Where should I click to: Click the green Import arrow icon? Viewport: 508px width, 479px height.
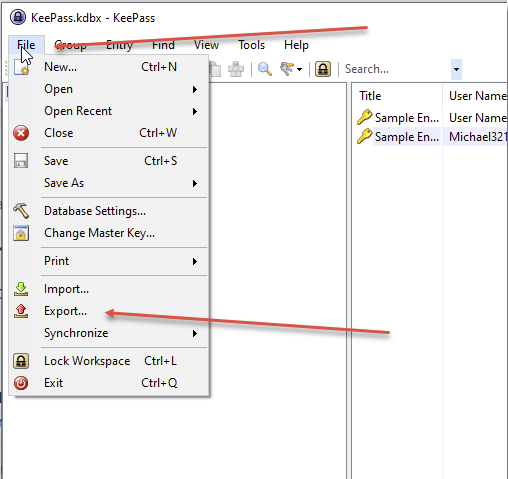coord(21,289)
